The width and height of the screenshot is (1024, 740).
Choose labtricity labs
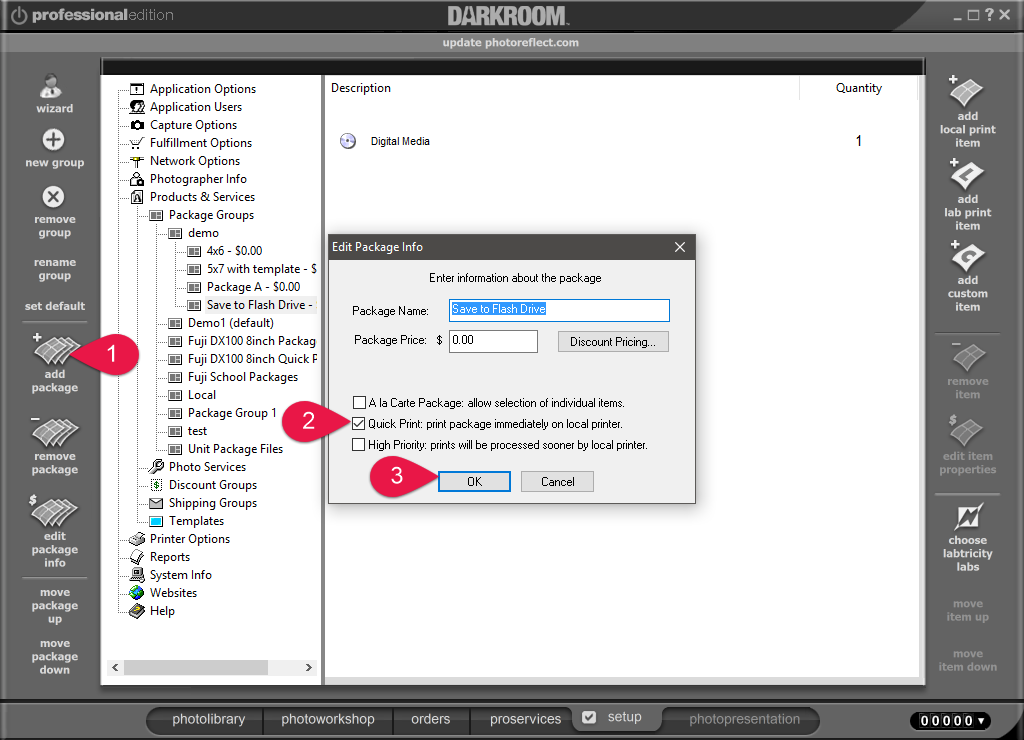967,538
